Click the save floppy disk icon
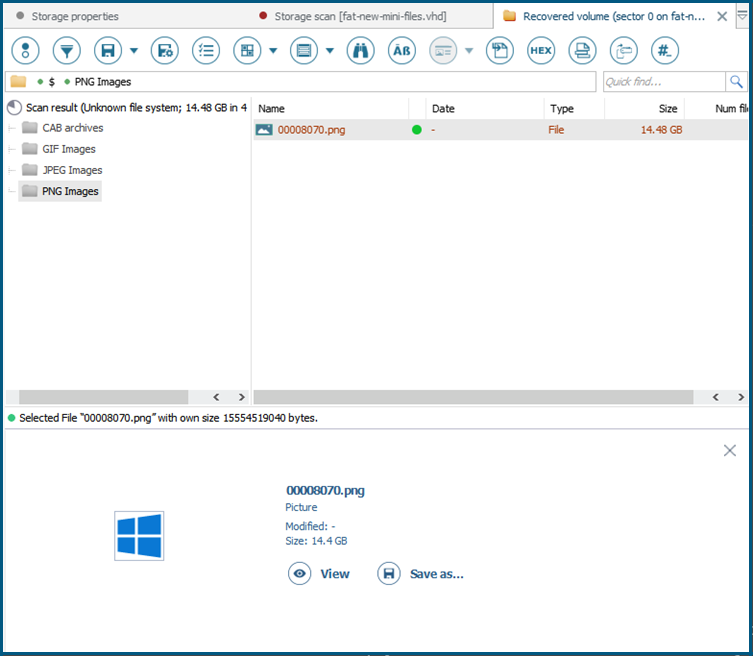 tap(108, 50)
